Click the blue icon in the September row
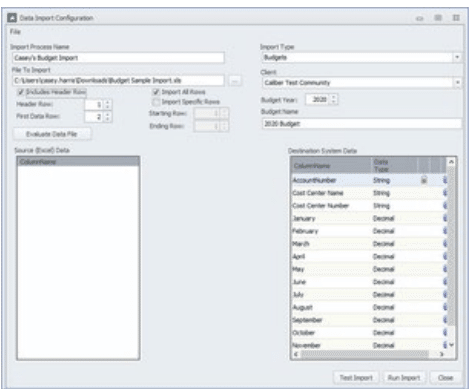 (445, 320)
